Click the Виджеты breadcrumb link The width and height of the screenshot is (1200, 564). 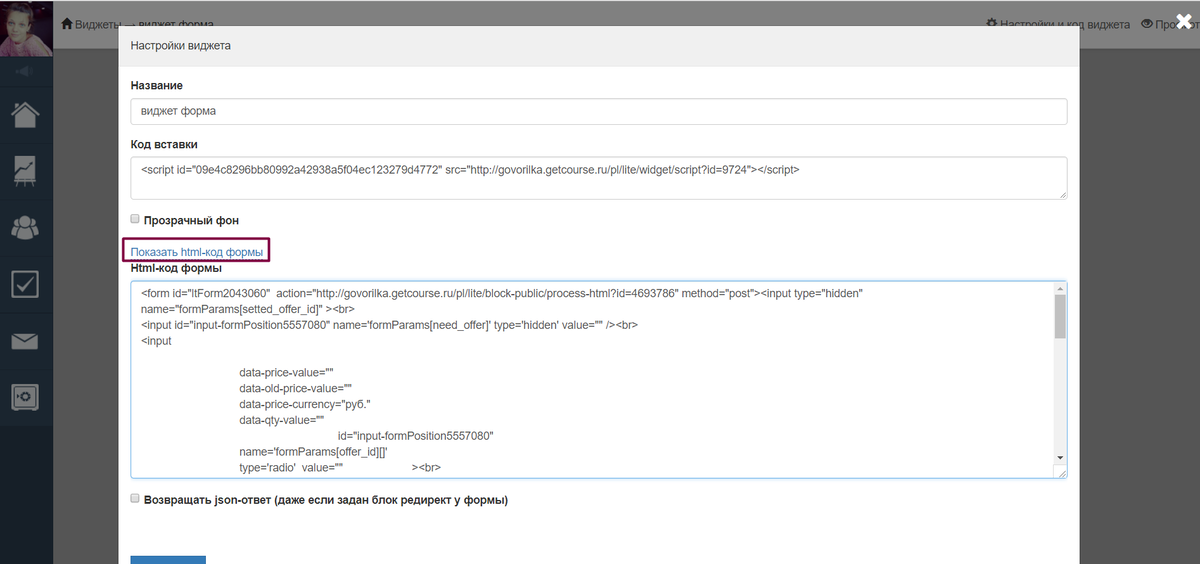click(x=98, y=23)
